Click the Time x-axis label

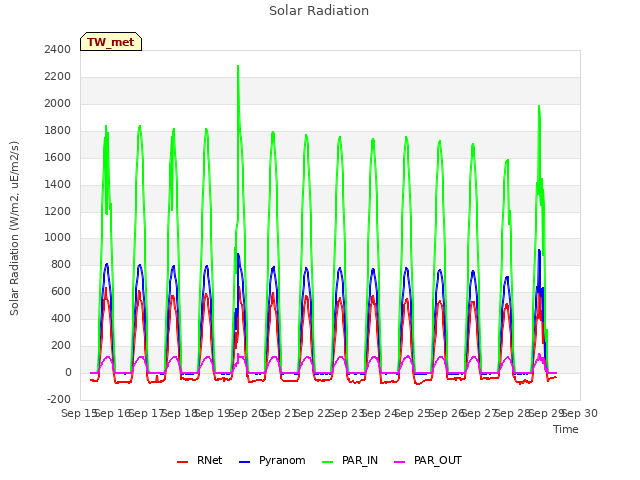click(565, 429)
